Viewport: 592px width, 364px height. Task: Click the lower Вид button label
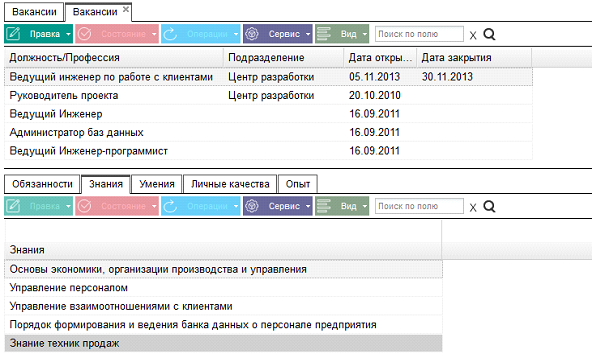348,206
